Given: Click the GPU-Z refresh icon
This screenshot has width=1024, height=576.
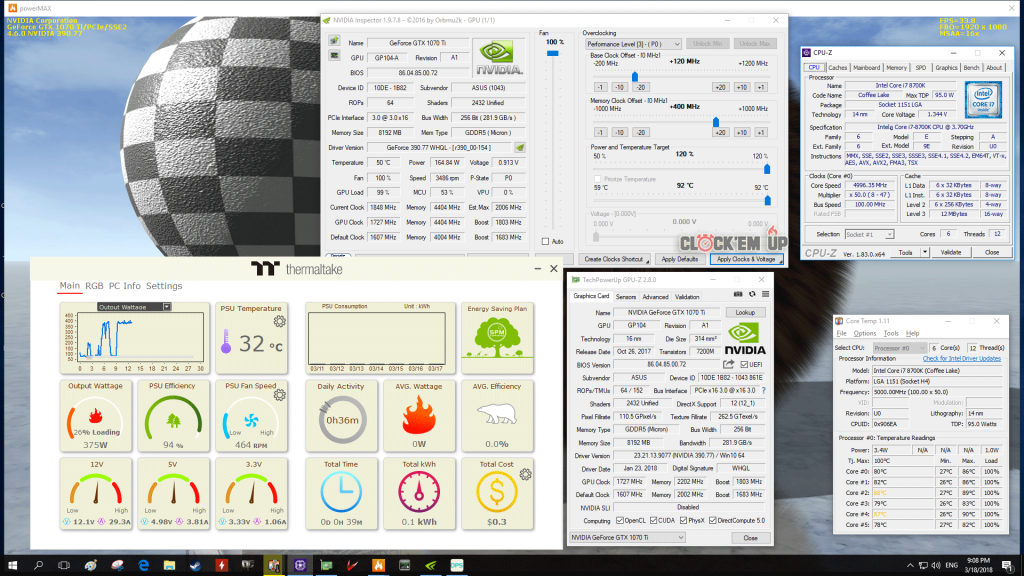Looking at the screenshot, I should [x=751, y=294].
